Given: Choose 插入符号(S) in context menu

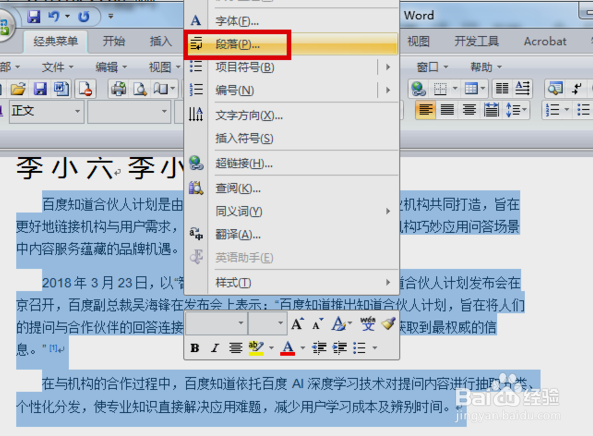Looking at the screenshot, I should pos(291,138).
